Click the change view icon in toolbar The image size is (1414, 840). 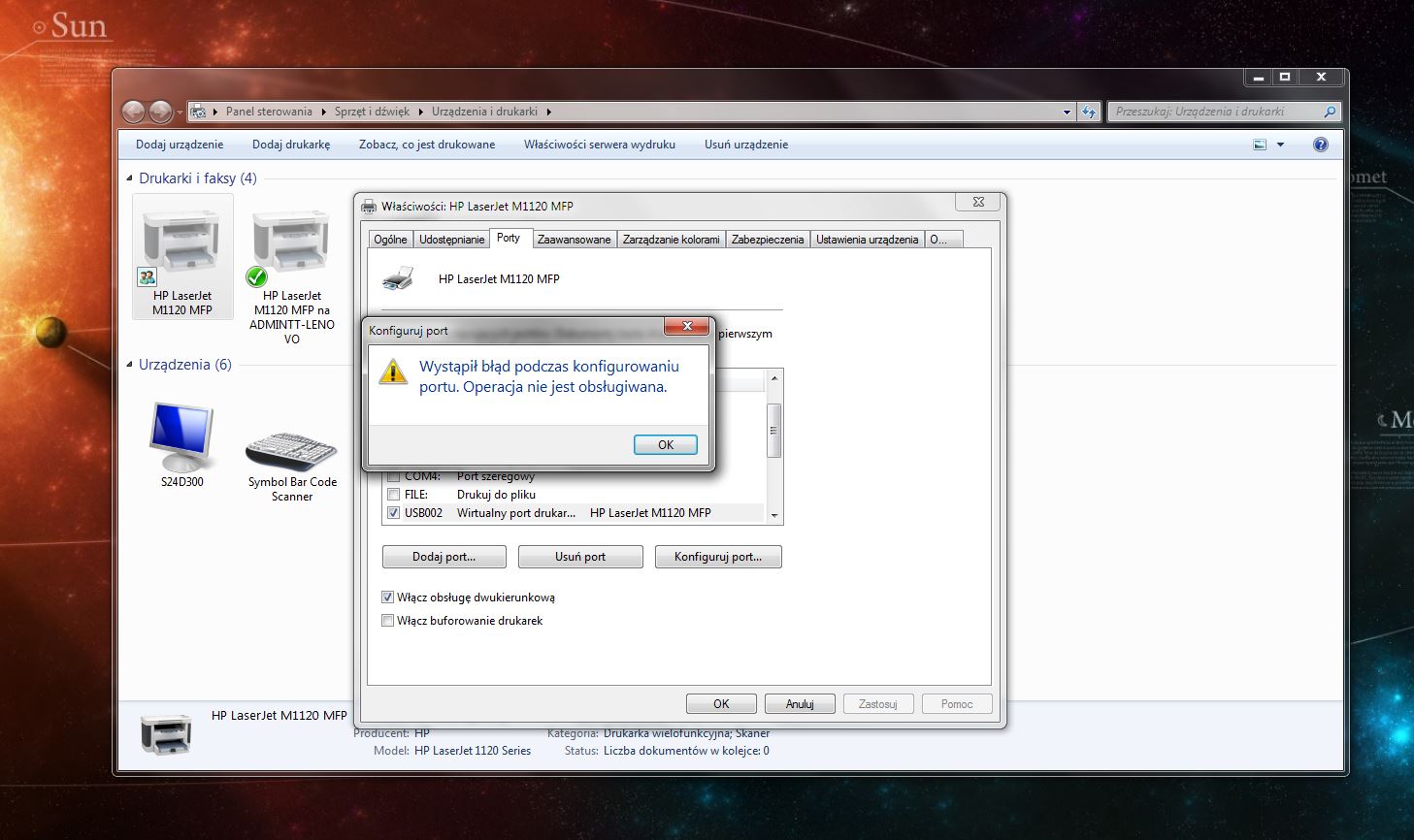1260,145
